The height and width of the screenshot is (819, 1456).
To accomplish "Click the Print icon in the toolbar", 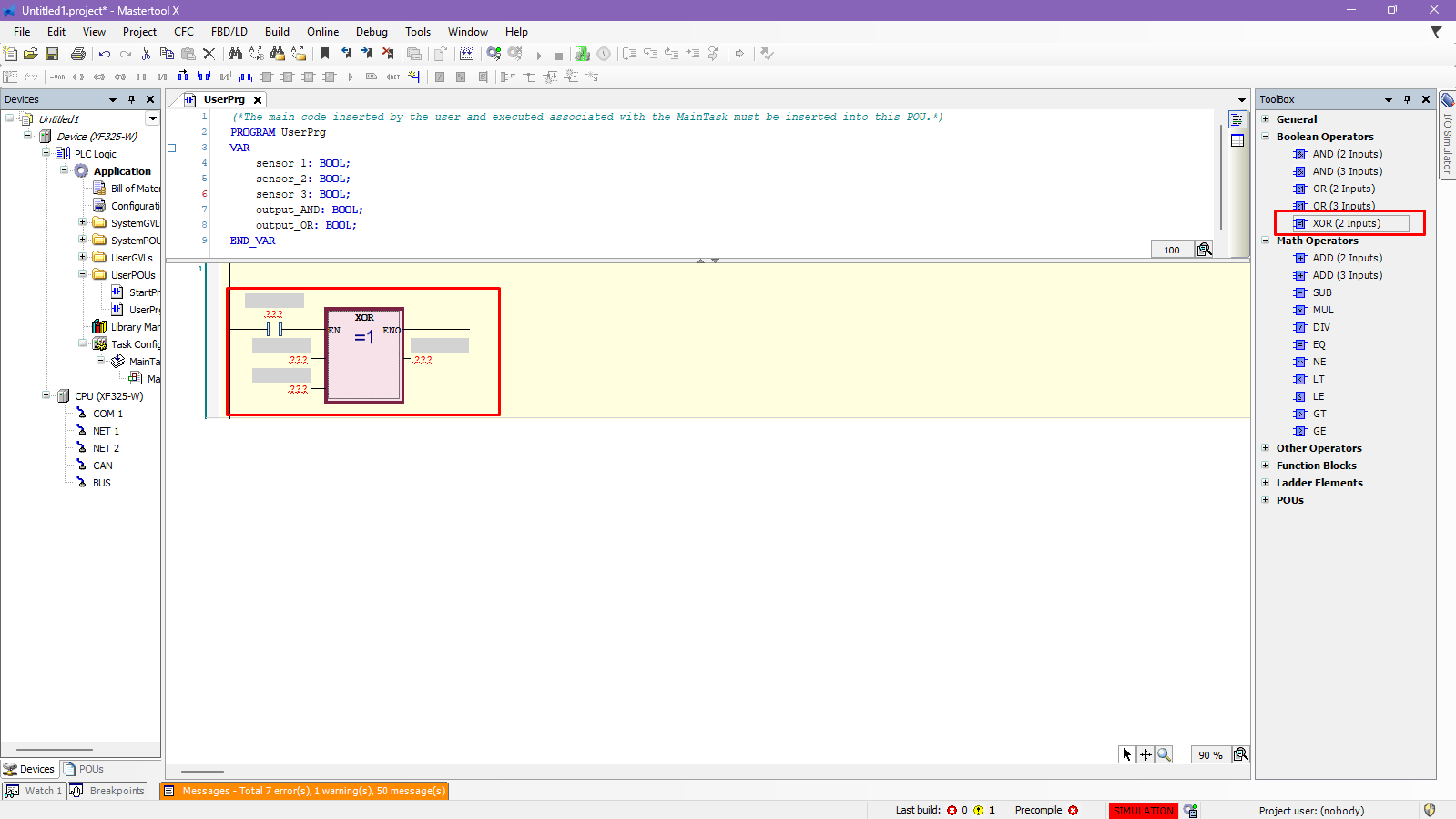I will (78, 54).
